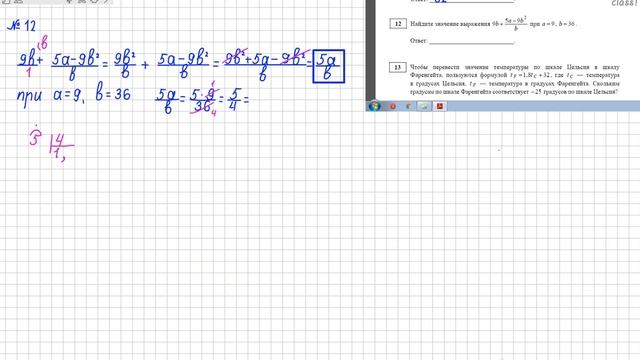Click the boxed task number 12
The width and height of the screenshot is (640, 360).
398,24
